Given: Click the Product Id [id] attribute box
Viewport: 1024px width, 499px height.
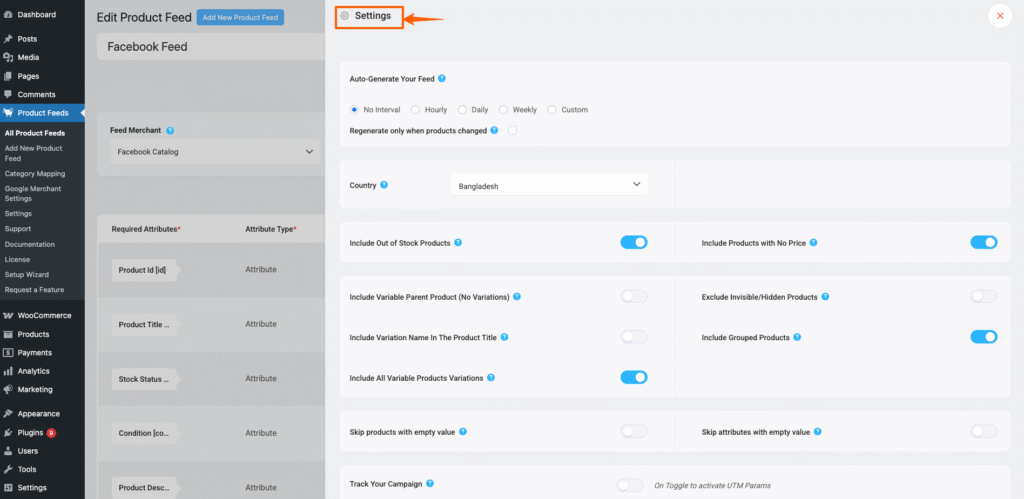Looking at the screenshot, I should click(144, 270).
